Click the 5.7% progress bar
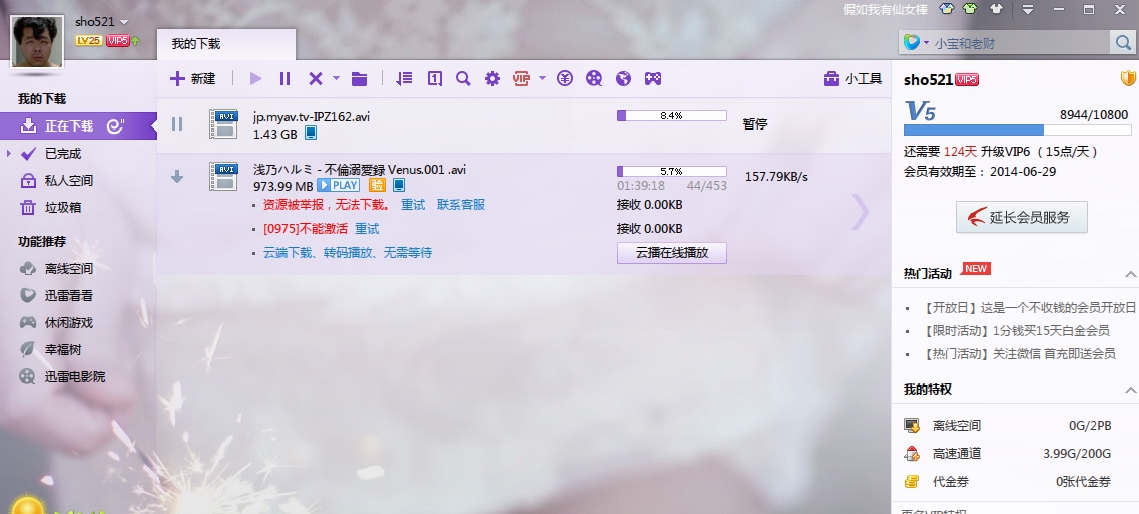The width and height of the screenshot is (1139, 514). pos(672,171)
